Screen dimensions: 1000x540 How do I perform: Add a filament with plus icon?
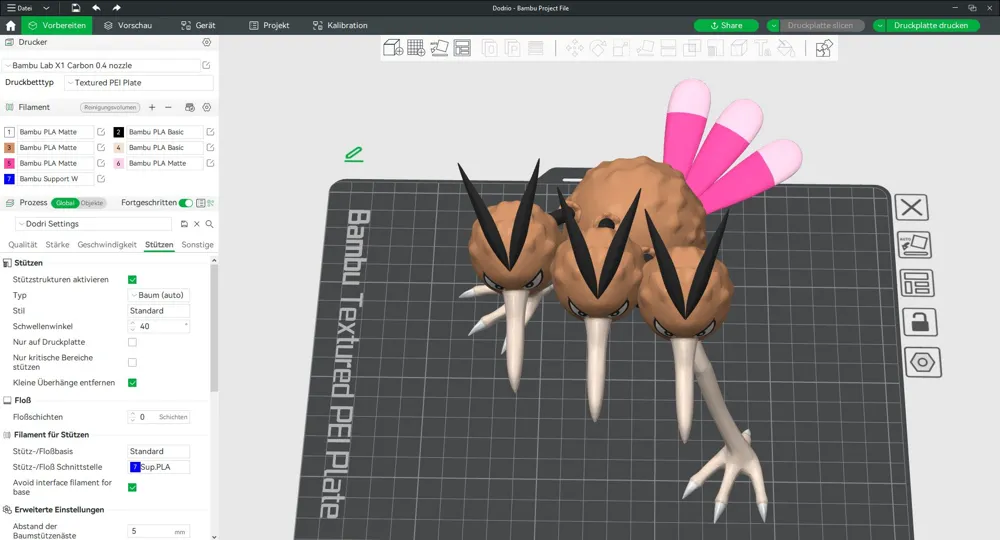[x=152, y=107]
